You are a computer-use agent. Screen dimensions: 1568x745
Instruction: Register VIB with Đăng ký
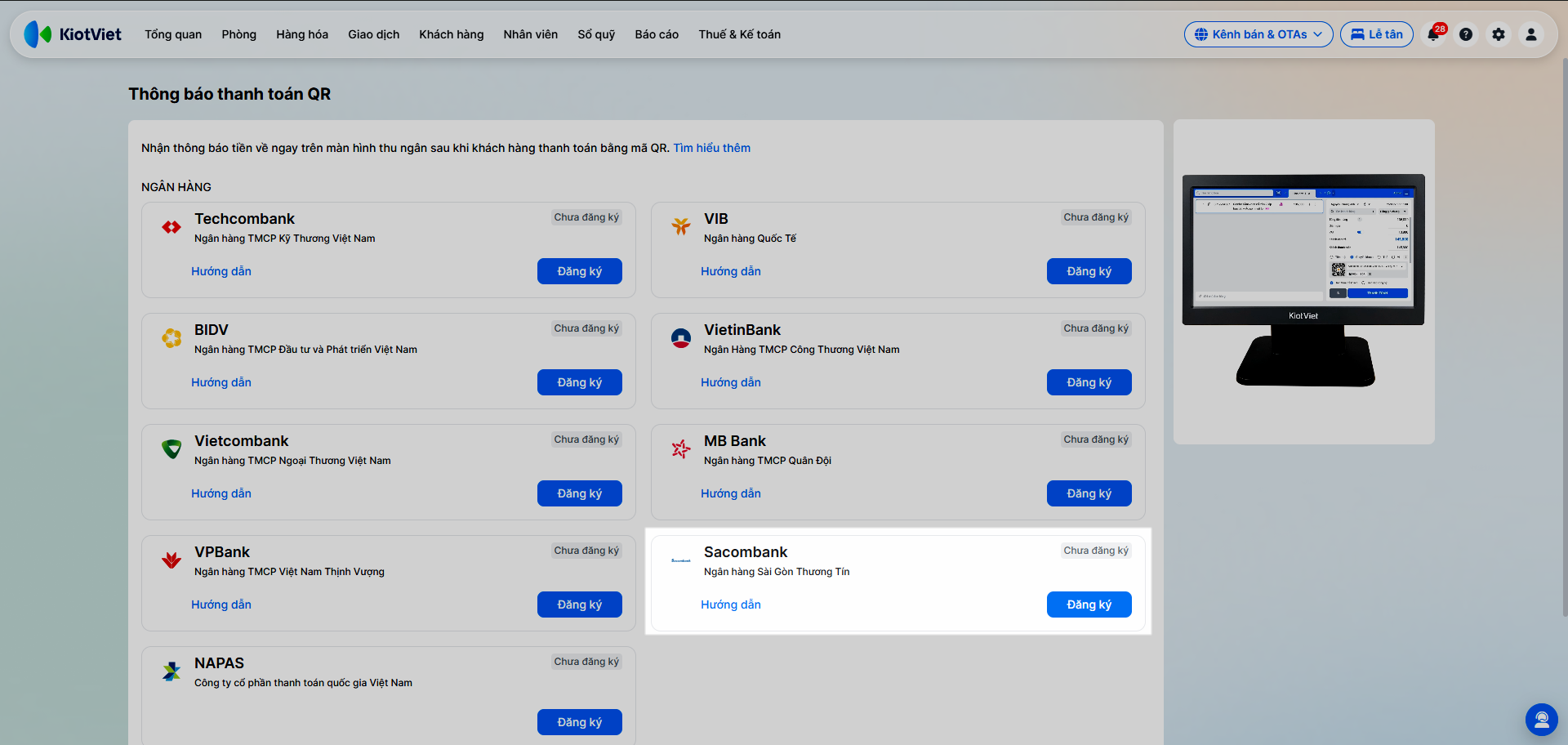point(1089,271)
